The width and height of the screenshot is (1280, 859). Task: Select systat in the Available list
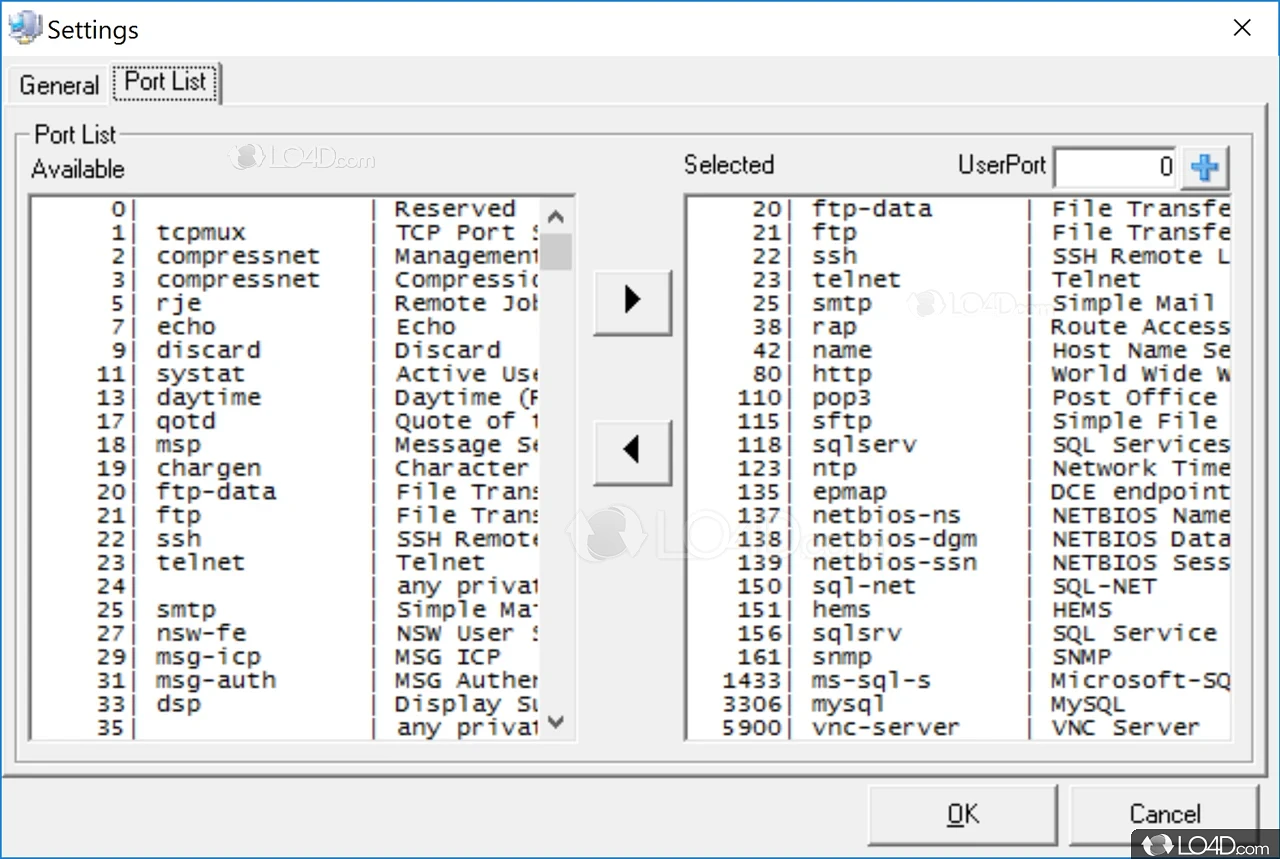click(286, 374)
